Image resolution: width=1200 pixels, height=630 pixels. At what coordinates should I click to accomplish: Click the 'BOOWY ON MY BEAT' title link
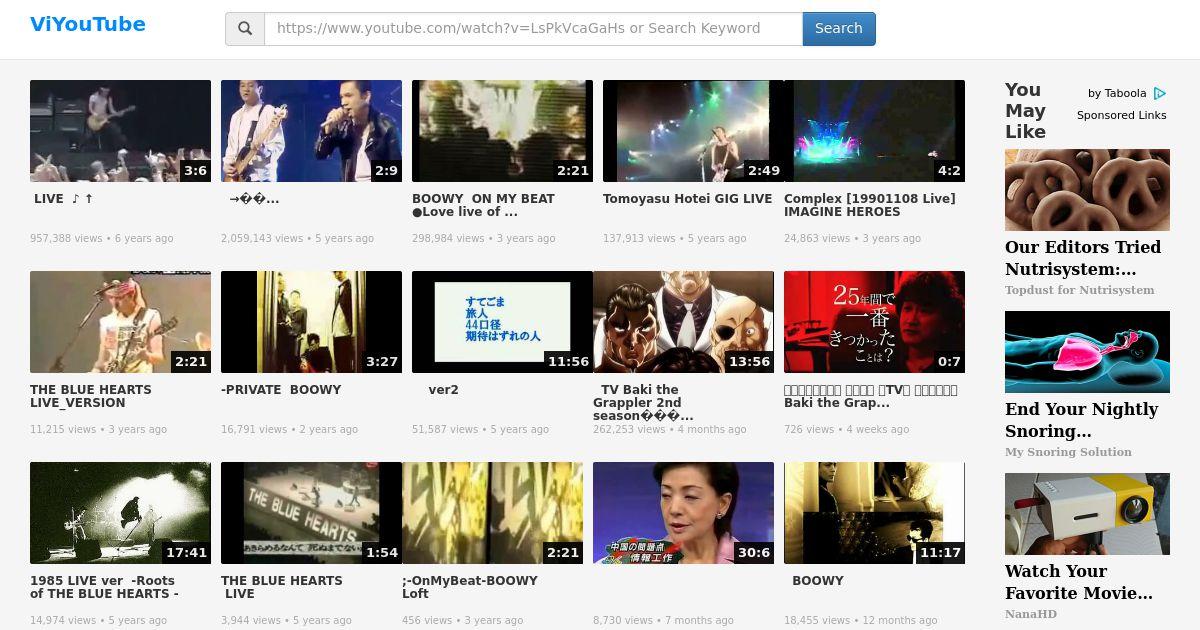point(483,205)
